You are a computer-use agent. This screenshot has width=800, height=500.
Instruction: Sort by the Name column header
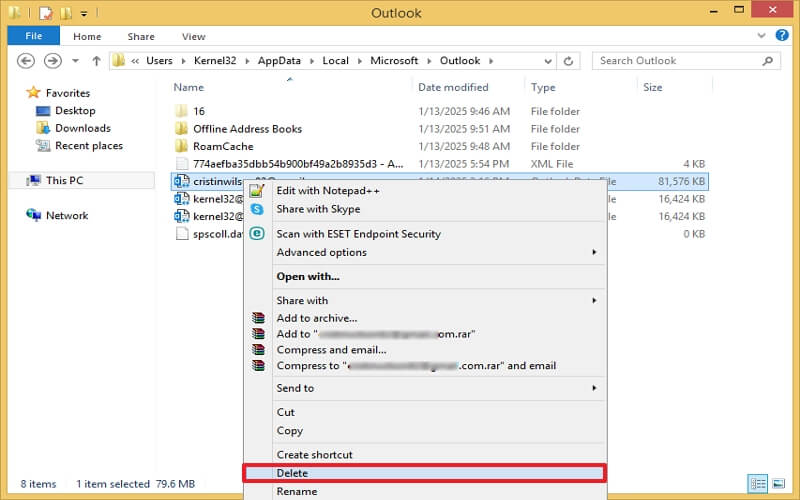click(x=188, y=87)
